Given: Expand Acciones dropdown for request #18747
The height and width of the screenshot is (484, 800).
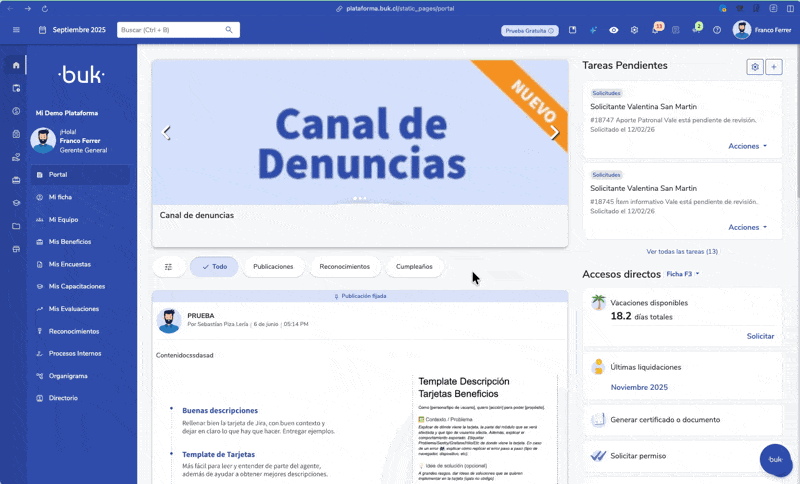Looking at the screenshot, I should [x=748, y=146].
